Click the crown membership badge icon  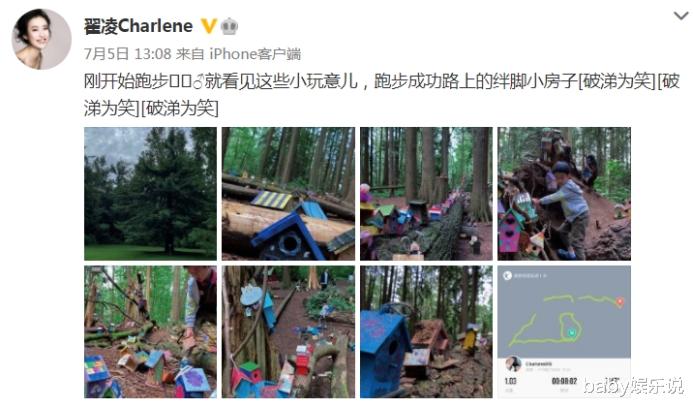pyautogui.click(x=229, y=26)
